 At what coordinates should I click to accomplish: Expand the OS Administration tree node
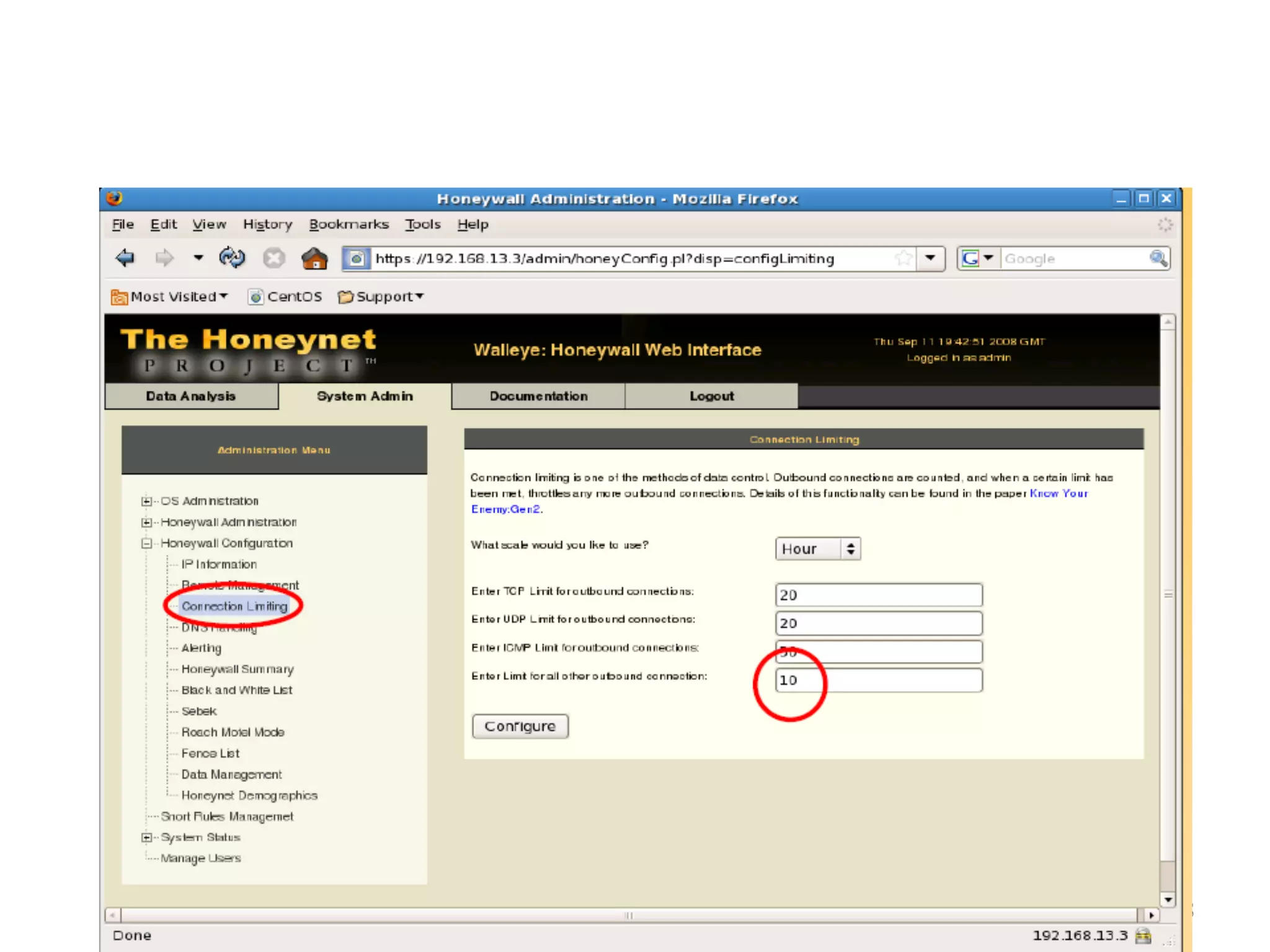click(x=146, y=501)
